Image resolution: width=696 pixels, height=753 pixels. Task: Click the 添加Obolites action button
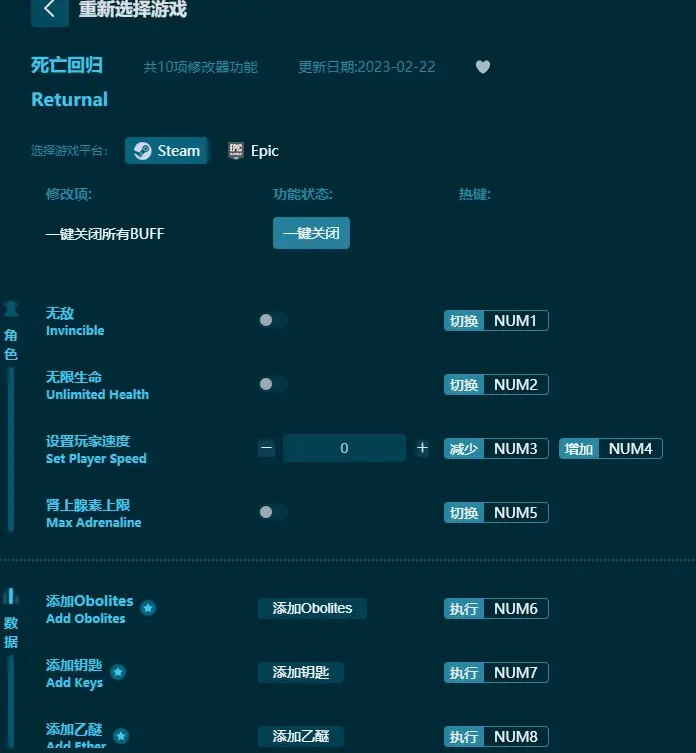(312, 608)
